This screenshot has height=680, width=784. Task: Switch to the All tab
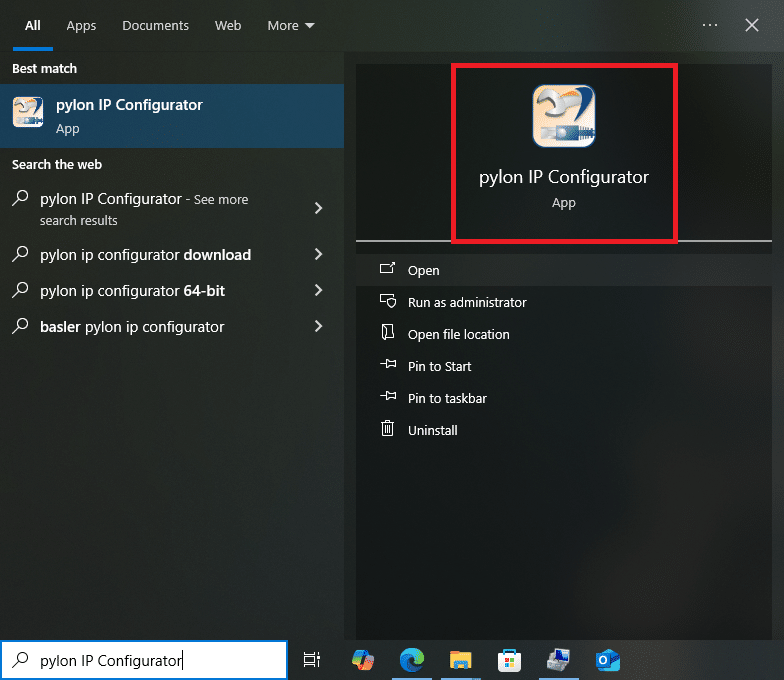point(33,26)
